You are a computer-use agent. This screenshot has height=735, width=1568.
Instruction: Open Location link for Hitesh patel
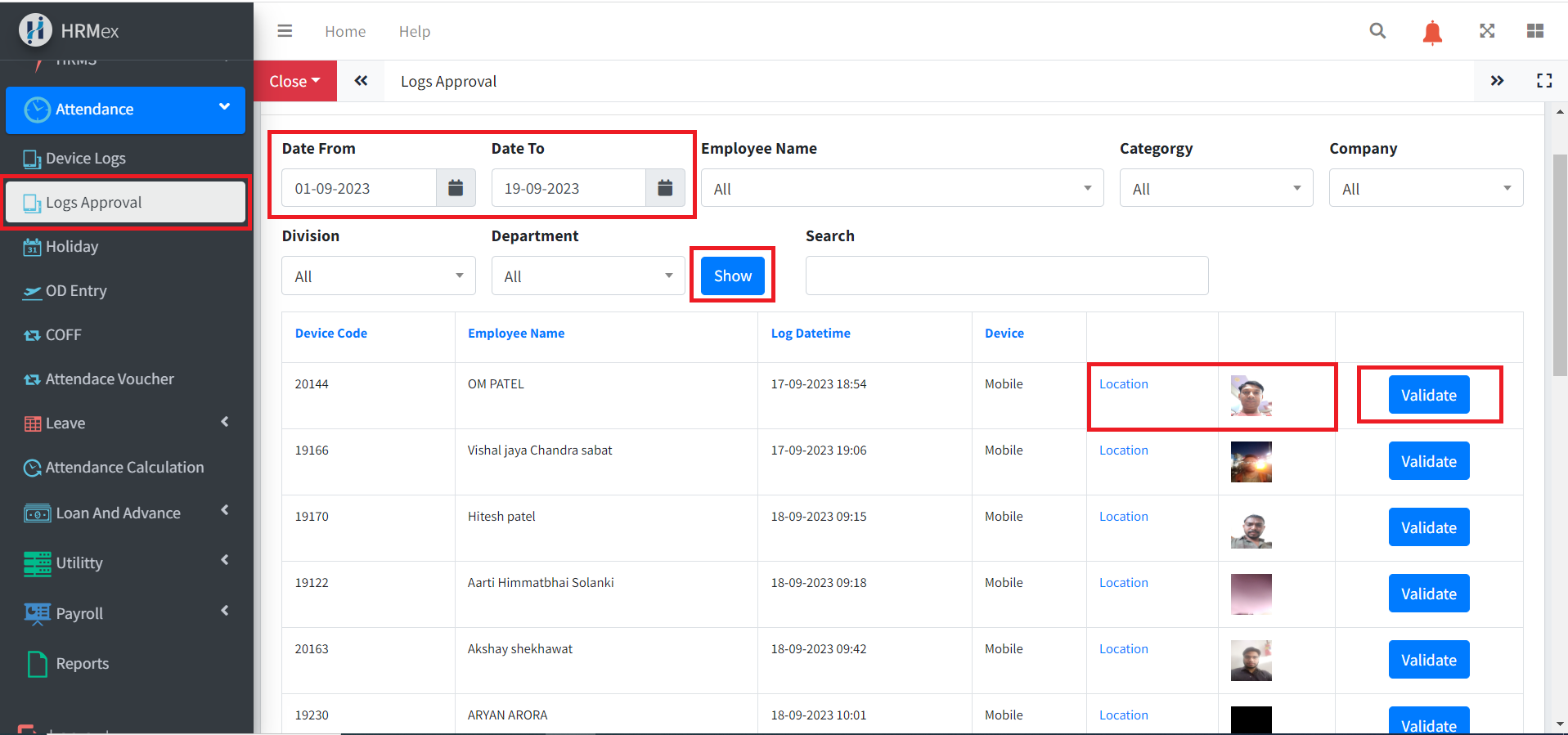pyautogui.click(x=1123, y=517)
